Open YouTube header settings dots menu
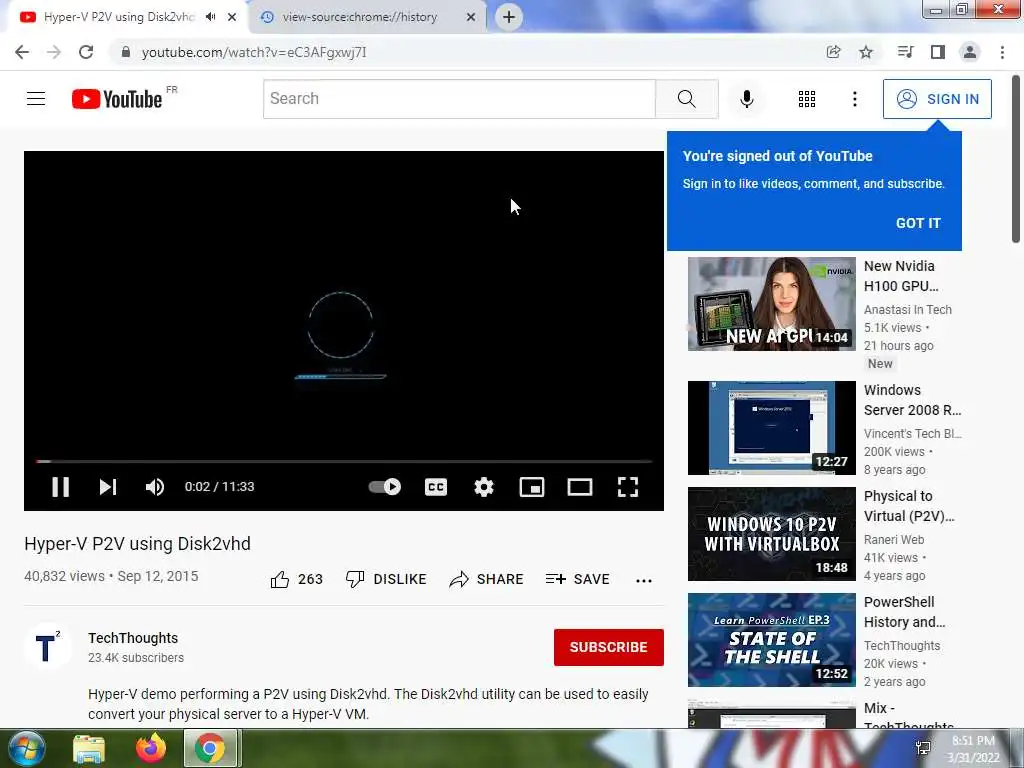The width and height of the screenshot is (1024, 768). tap(854, 99)
